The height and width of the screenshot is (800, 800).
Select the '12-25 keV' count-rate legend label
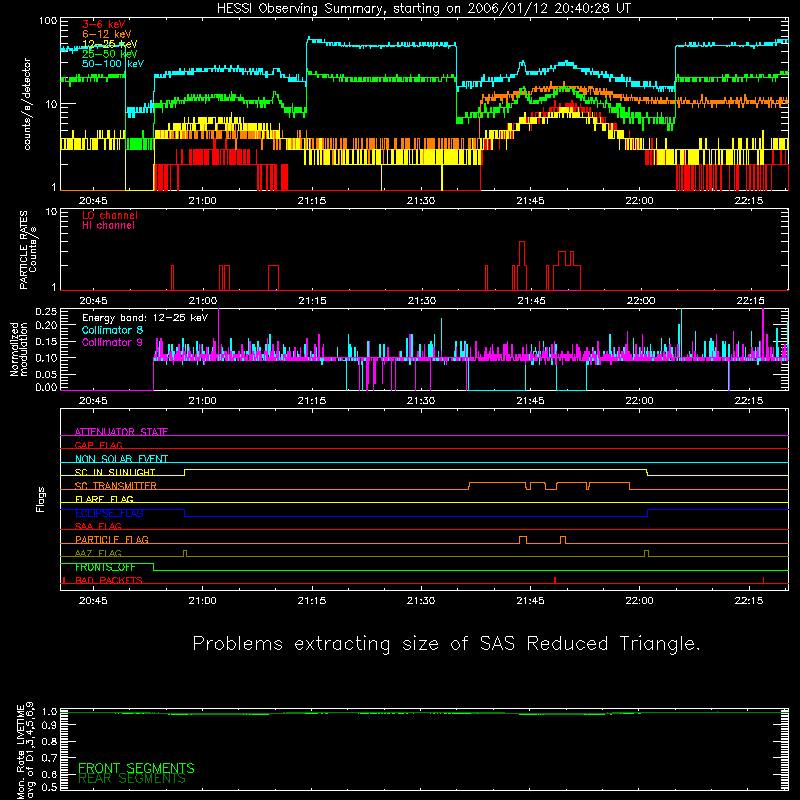(x=109, y=44)
